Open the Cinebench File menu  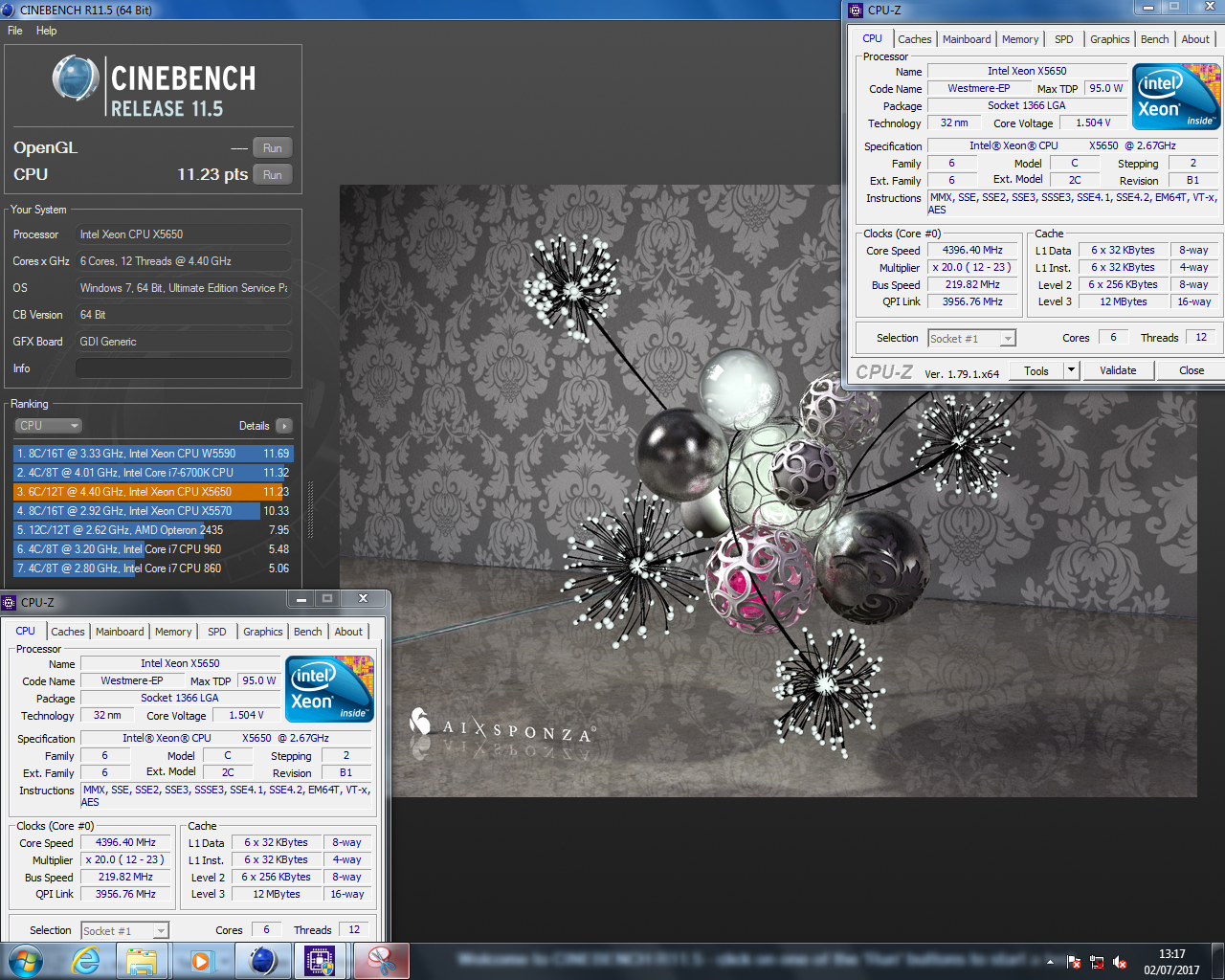pos(15,31)
